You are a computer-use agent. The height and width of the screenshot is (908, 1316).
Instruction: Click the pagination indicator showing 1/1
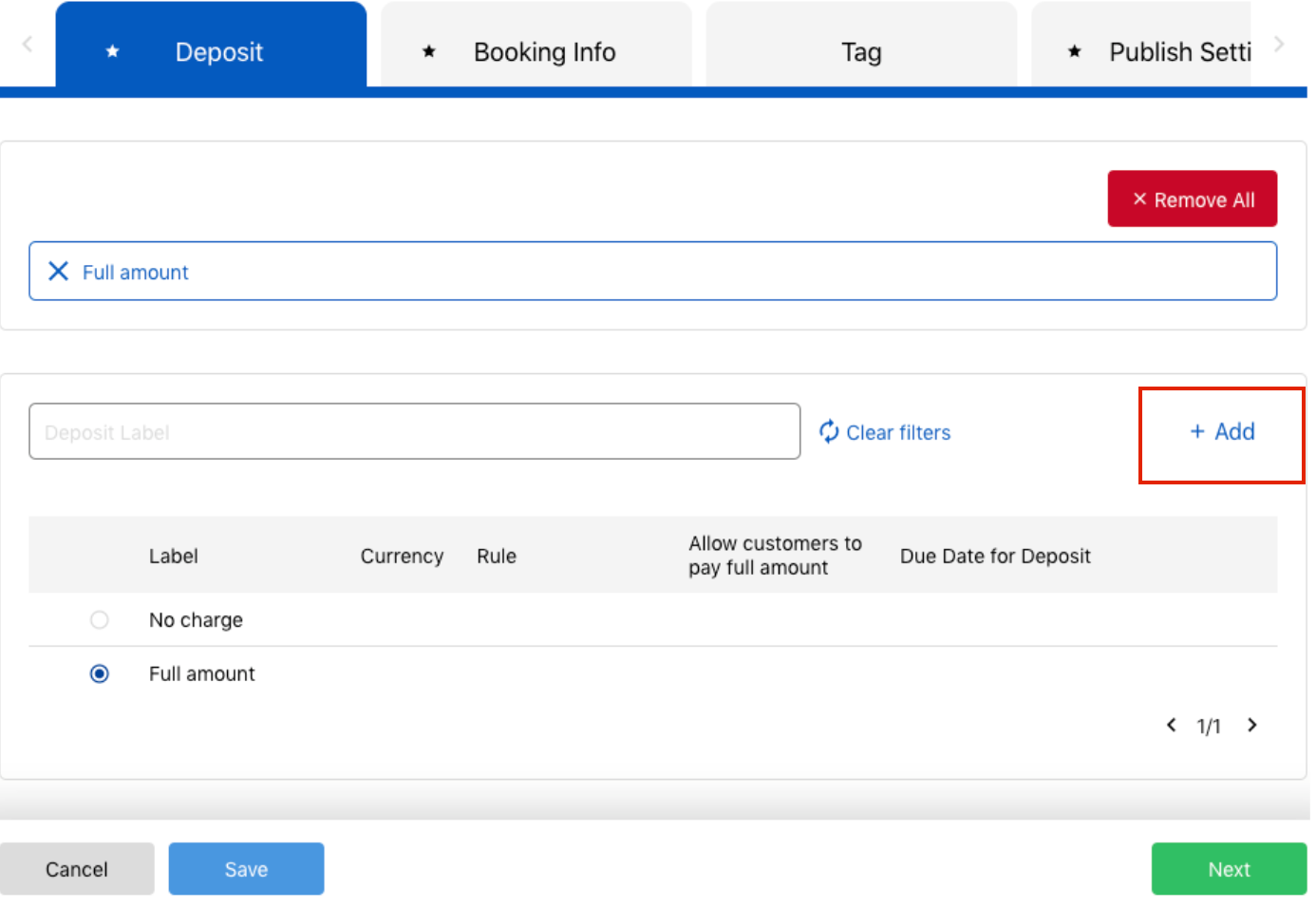click(1208, 725)
